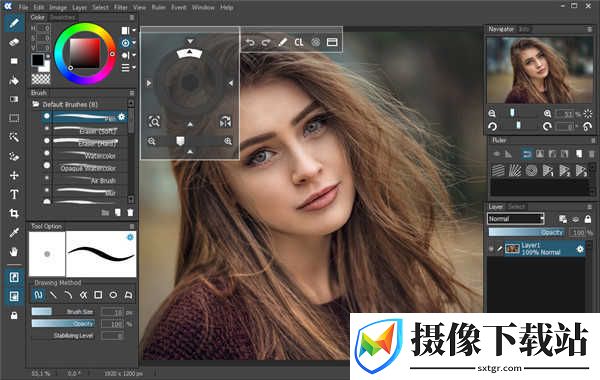Select the Crop tool
This screenshot has width=600, height=380.
tap(14, 213)
